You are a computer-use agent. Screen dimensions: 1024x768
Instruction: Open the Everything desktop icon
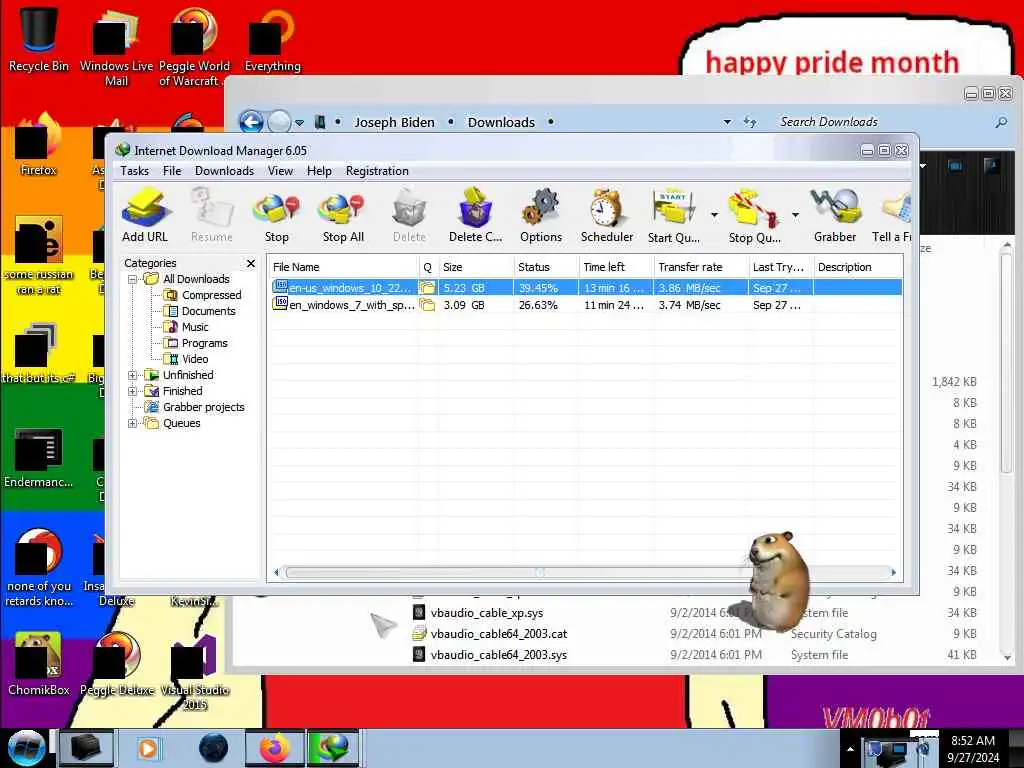(272, 39)
